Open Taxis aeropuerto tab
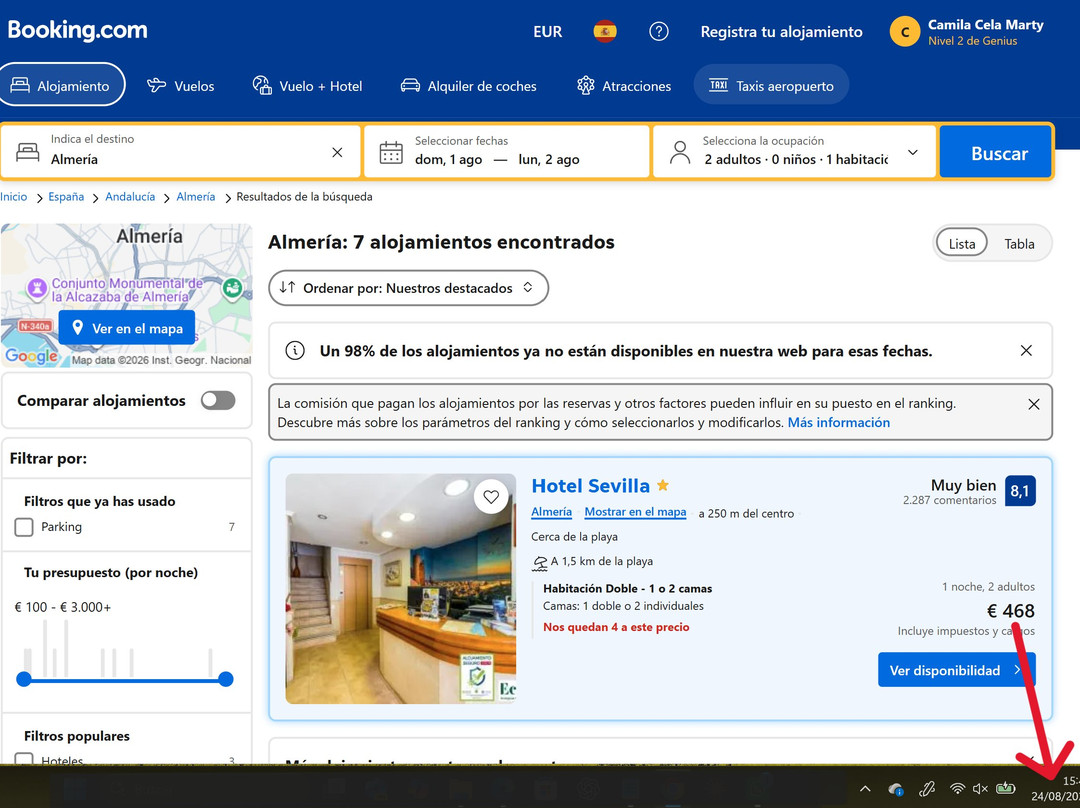This screenshot has width=1080, height=808. point(771,85)
